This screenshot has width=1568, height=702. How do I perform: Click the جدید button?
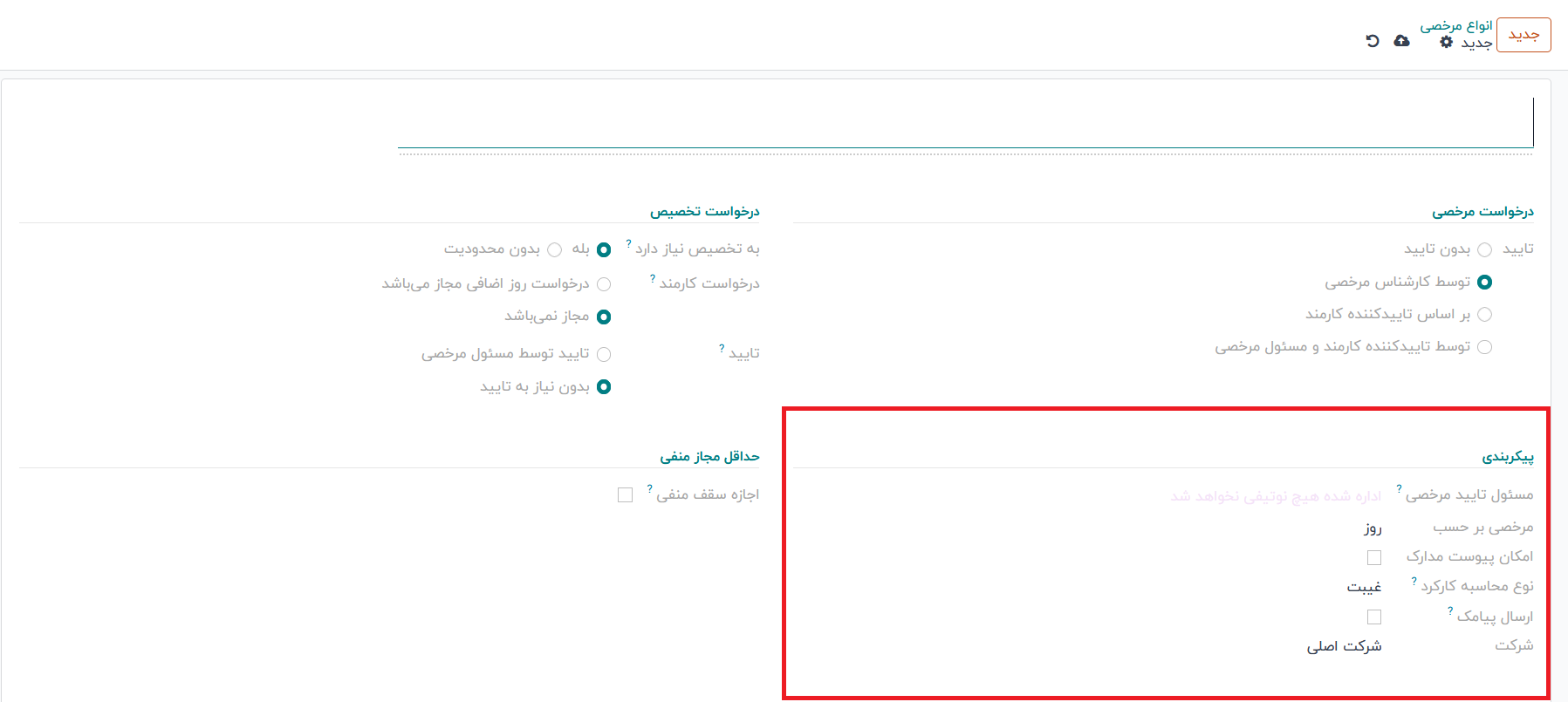coord(1523,35)
